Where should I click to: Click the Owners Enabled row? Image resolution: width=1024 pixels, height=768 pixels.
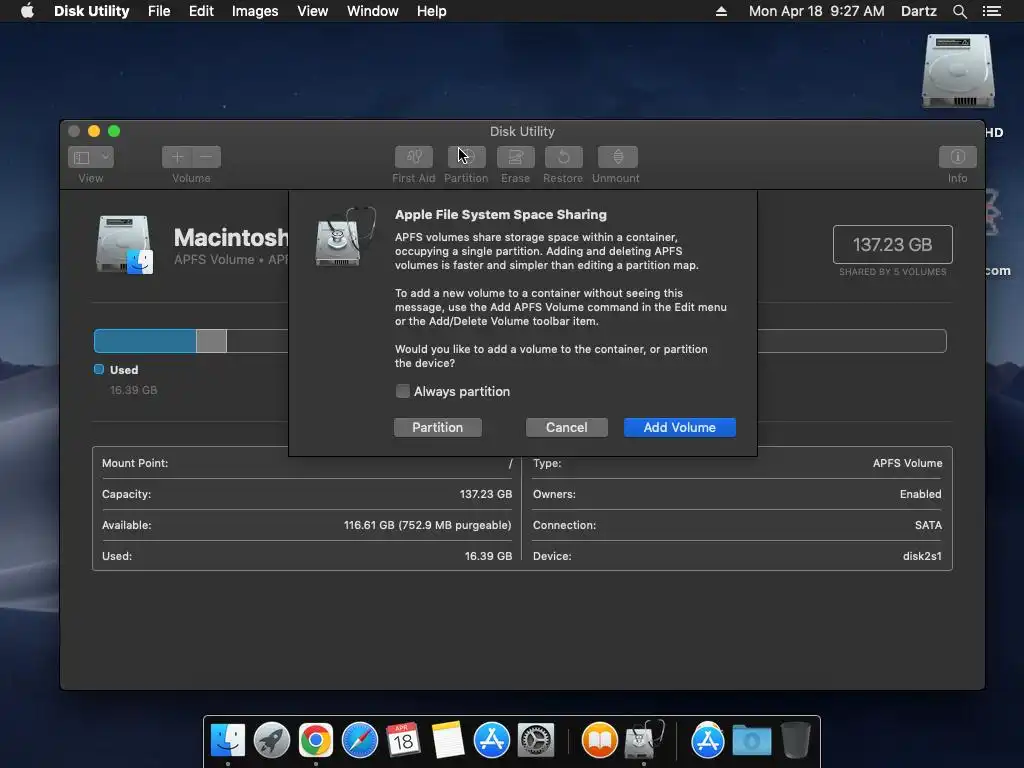tap(737, 494)
